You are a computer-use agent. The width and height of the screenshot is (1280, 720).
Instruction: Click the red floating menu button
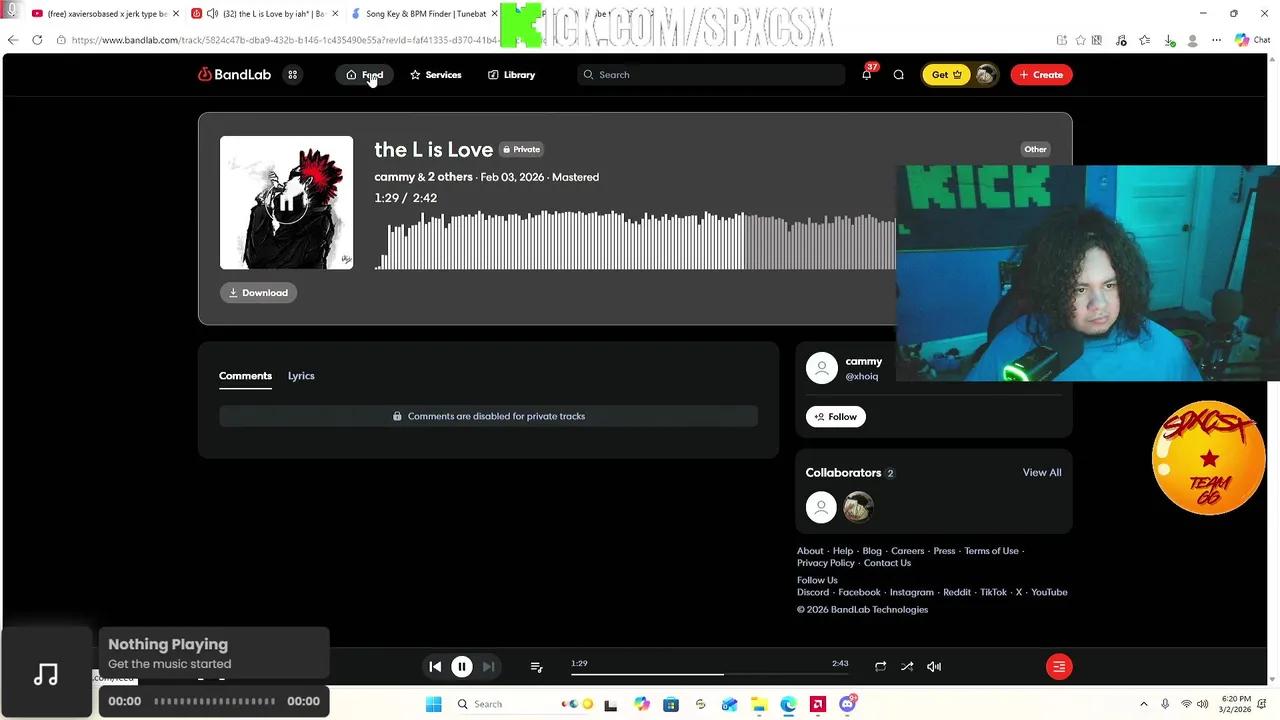pos(1059,667)
